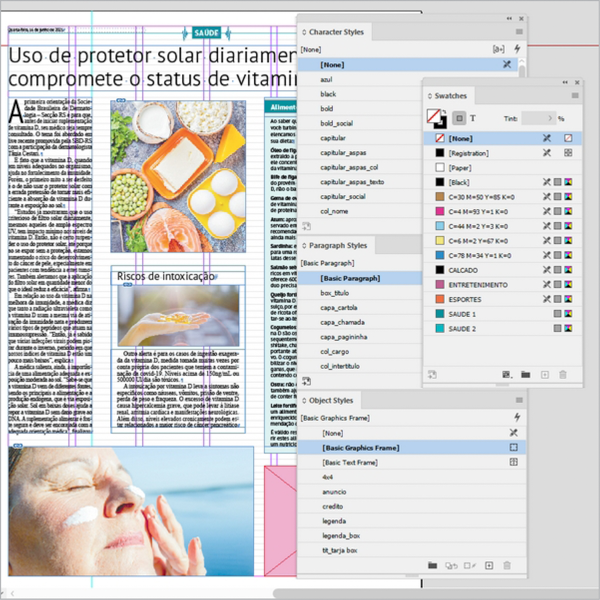The height and width of the screenshot is (600, 600).
Task: Apply the bold_social character style
Action: pos(360,123)
